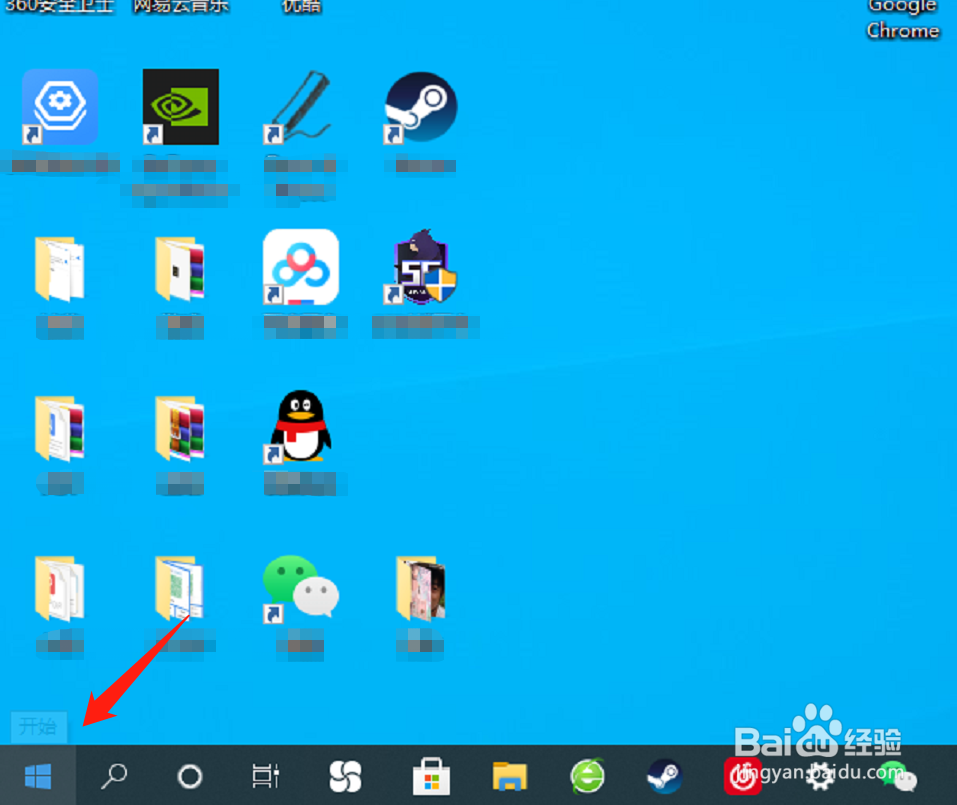Image resolution: width=957 pixels, height=805 pixels.
Task: Open the pinwheel-shaped app on the taskbar
Action: [x=344, y=776]
